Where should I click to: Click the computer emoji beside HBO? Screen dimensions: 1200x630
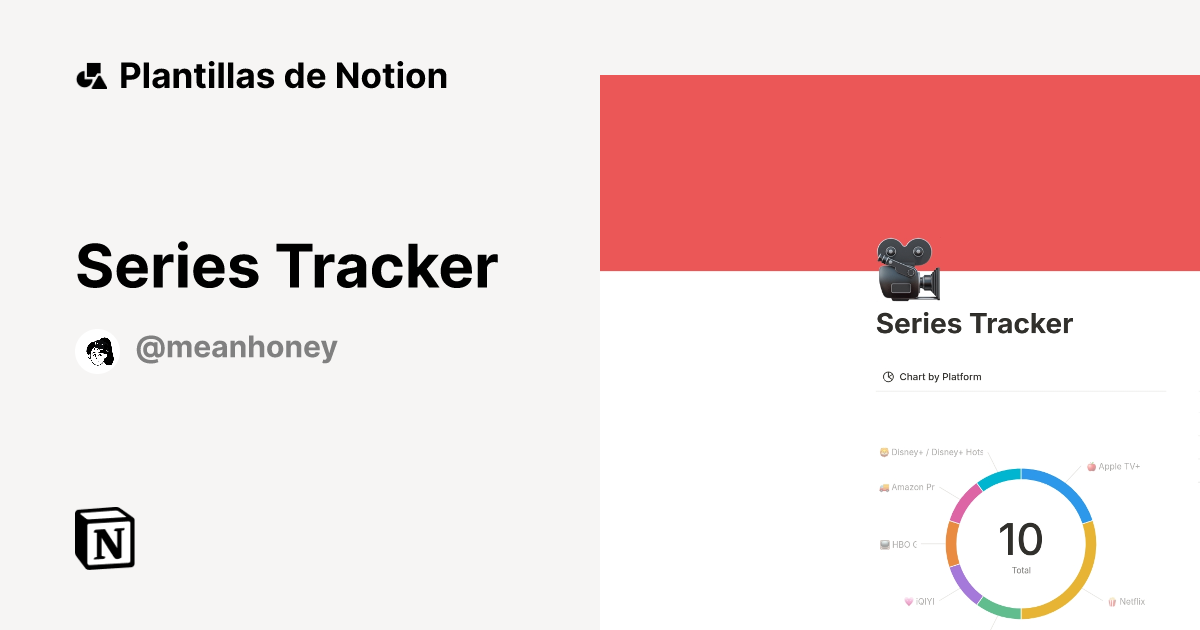(x=884, y=543)
